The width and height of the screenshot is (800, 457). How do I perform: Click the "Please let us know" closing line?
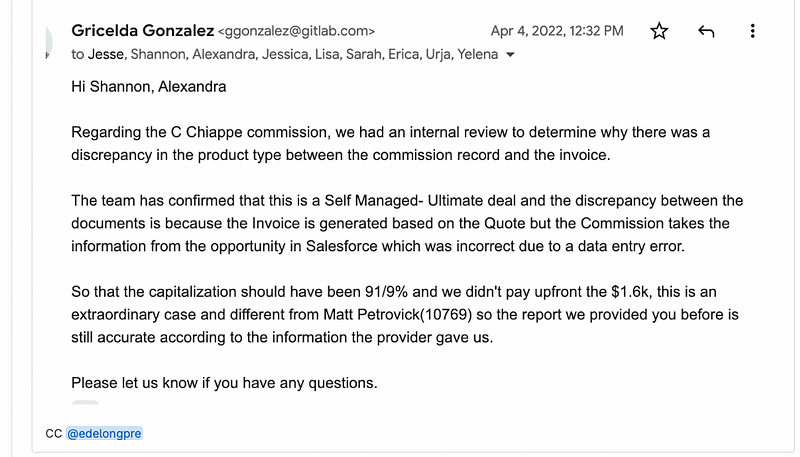[x=224, y=383]
